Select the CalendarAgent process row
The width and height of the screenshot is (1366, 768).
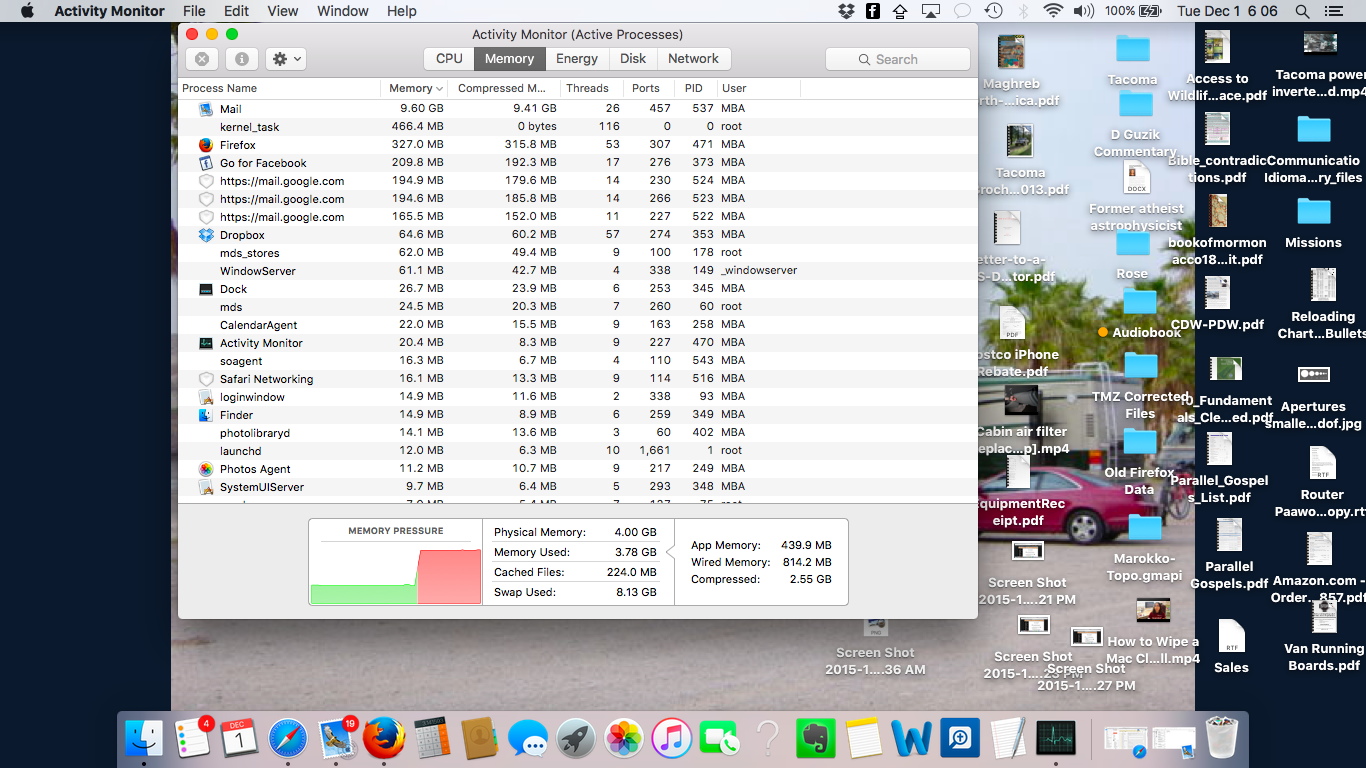click(x=577, y=325)
